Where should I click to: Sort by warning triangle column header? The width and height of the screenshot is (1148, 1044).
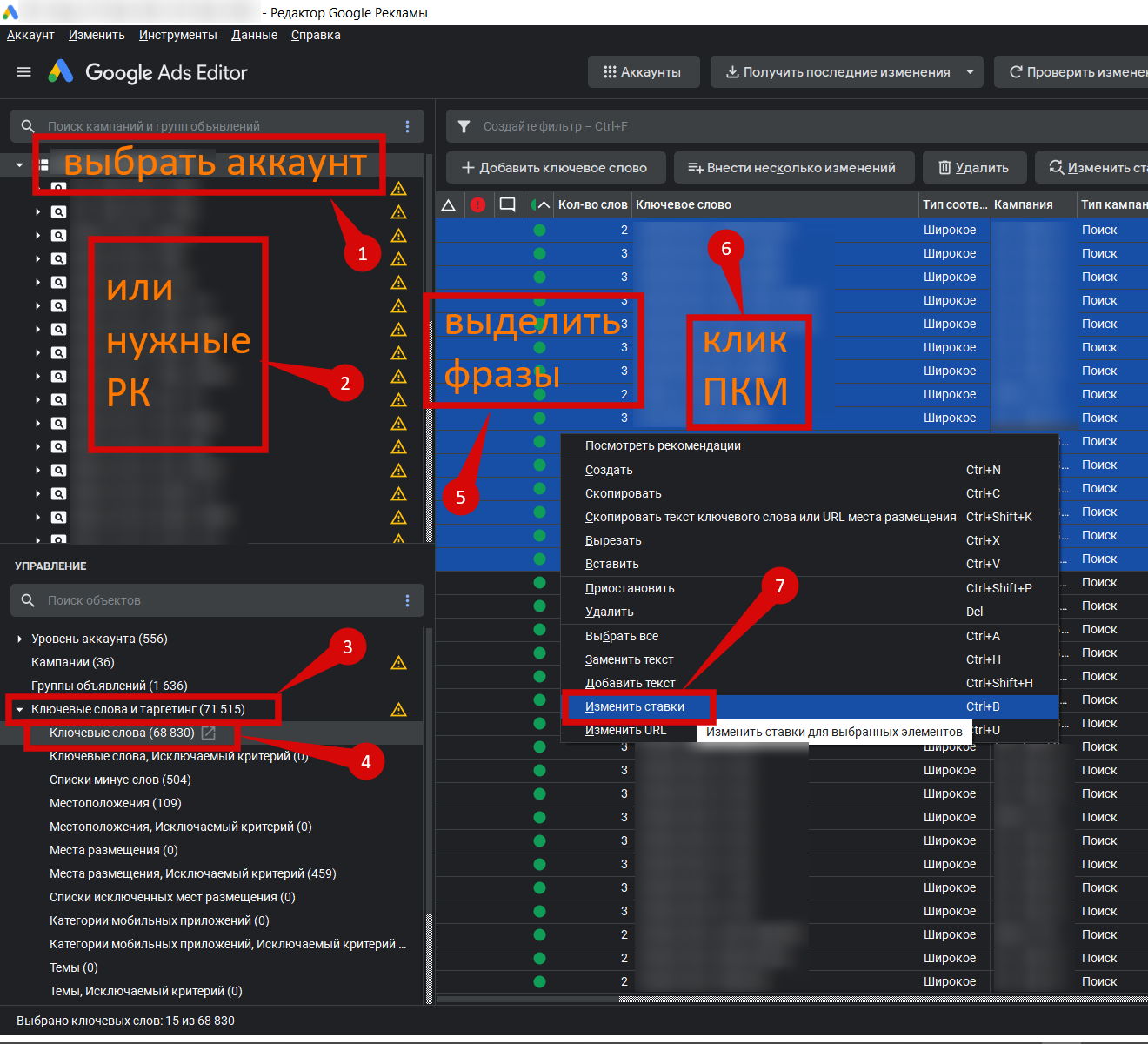coord(449,205)
